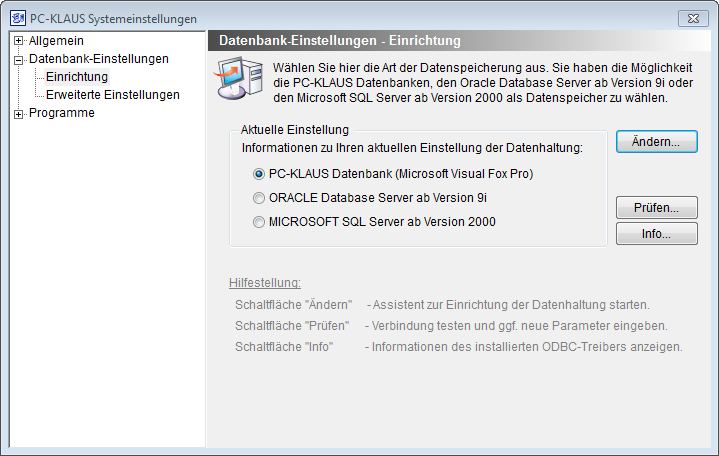Image resolution: width=719 pixels, height=456 pixels.
Task: Open driver details with Info... button
Action: coord(656,234)
